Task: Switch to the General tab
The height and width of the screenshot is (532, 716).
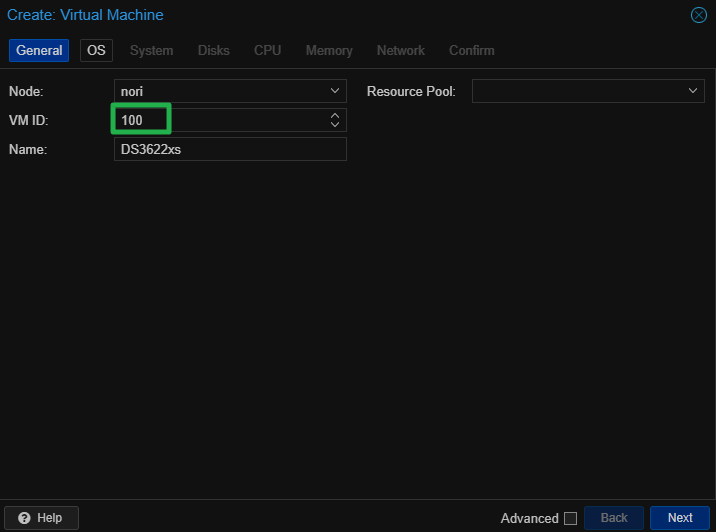Action: [x=39, y=50]
